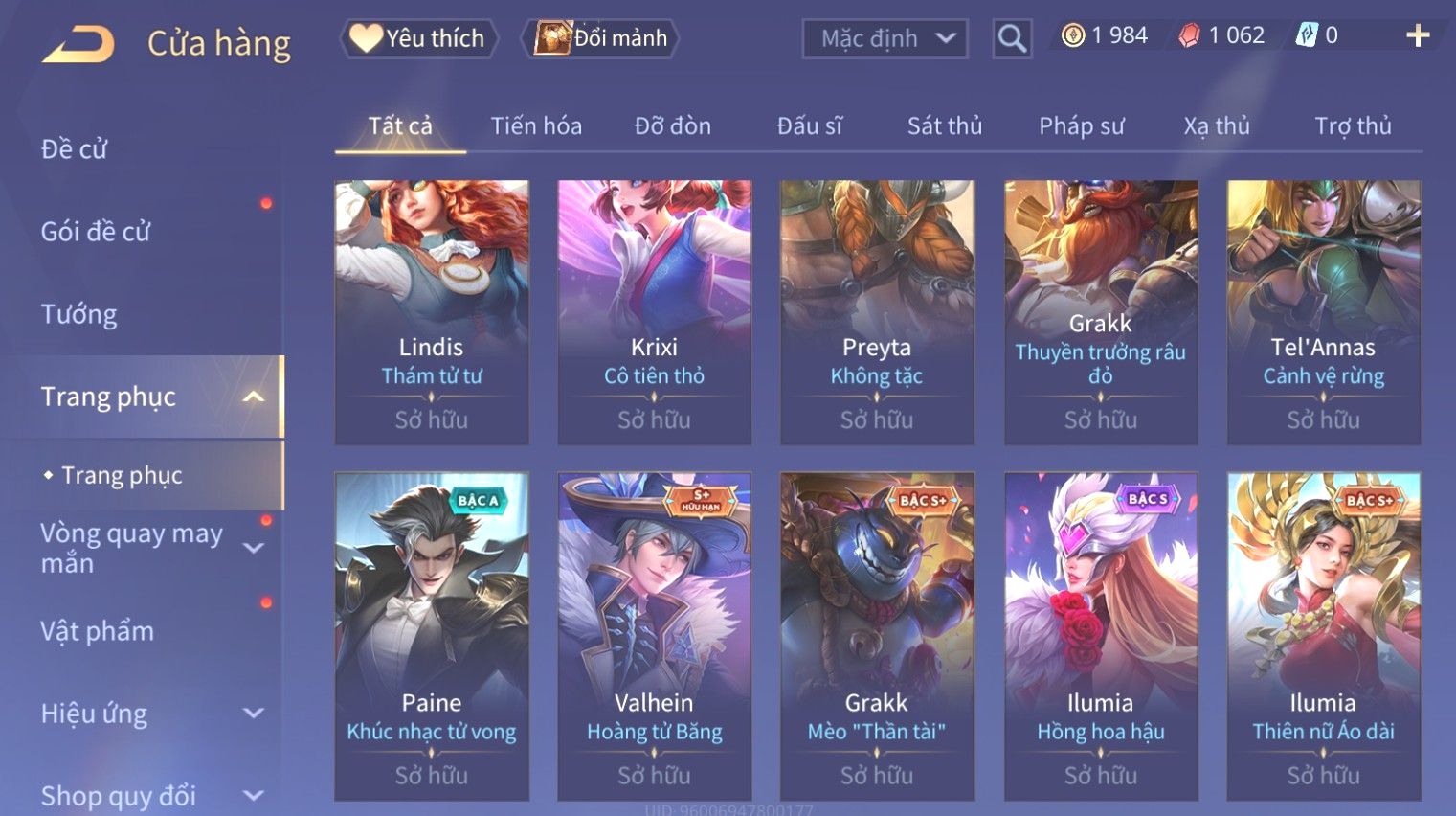
Task: Open Tướng in the sidebar
Action: (78, 314)
